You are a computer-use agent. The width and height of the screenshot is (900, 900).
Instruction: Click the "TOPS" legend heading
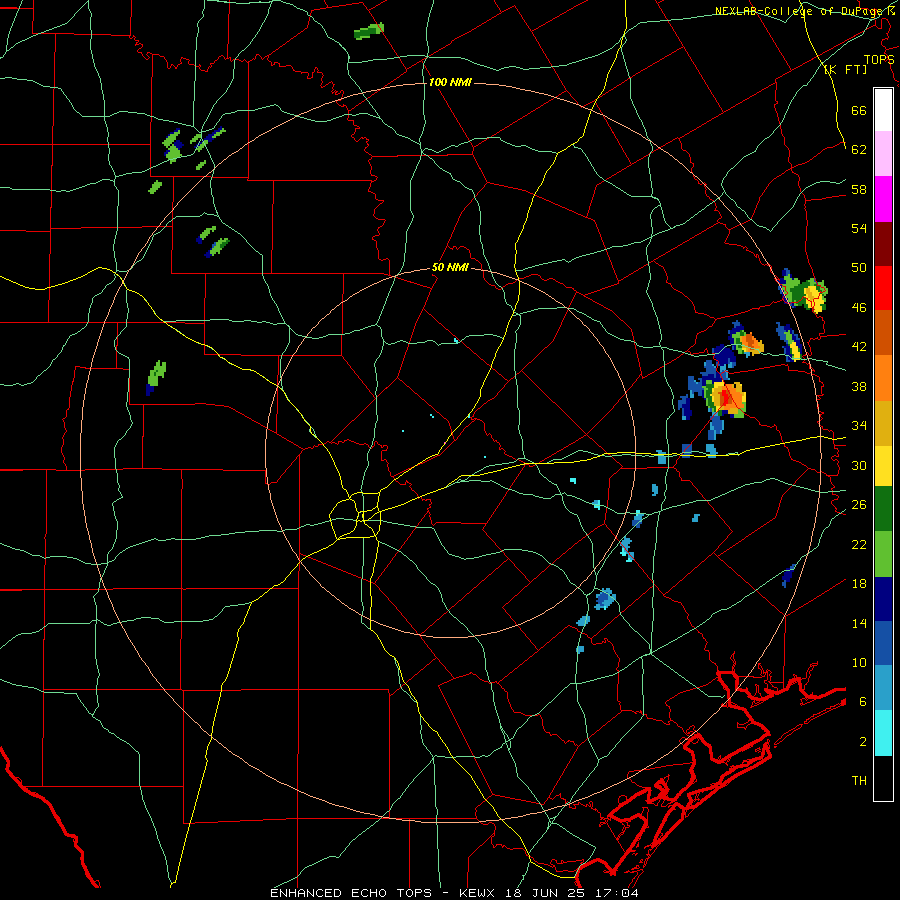tap(879, 60)
